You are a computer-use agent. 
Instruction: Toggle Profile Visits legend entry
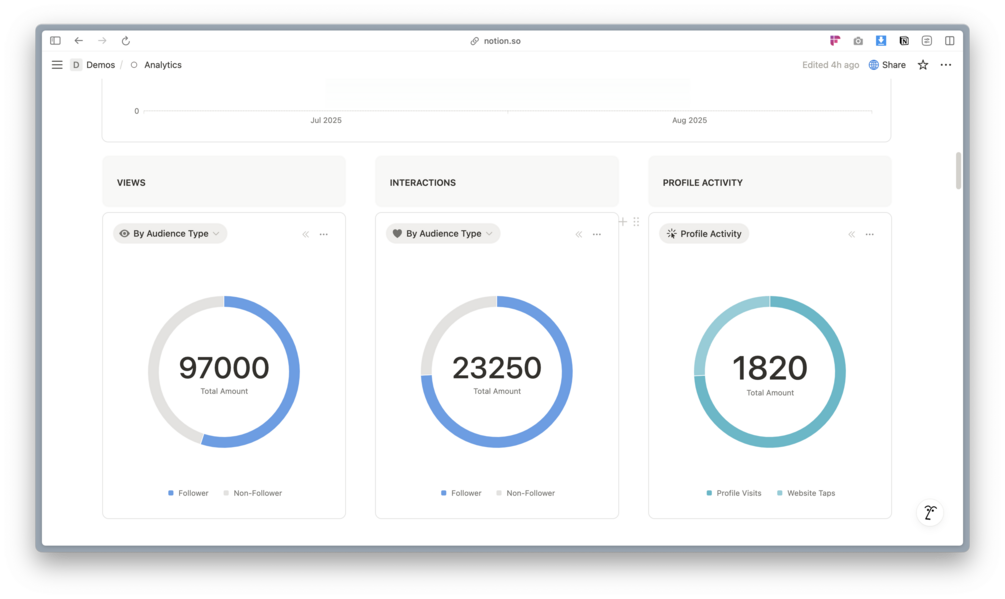(734, 493)
